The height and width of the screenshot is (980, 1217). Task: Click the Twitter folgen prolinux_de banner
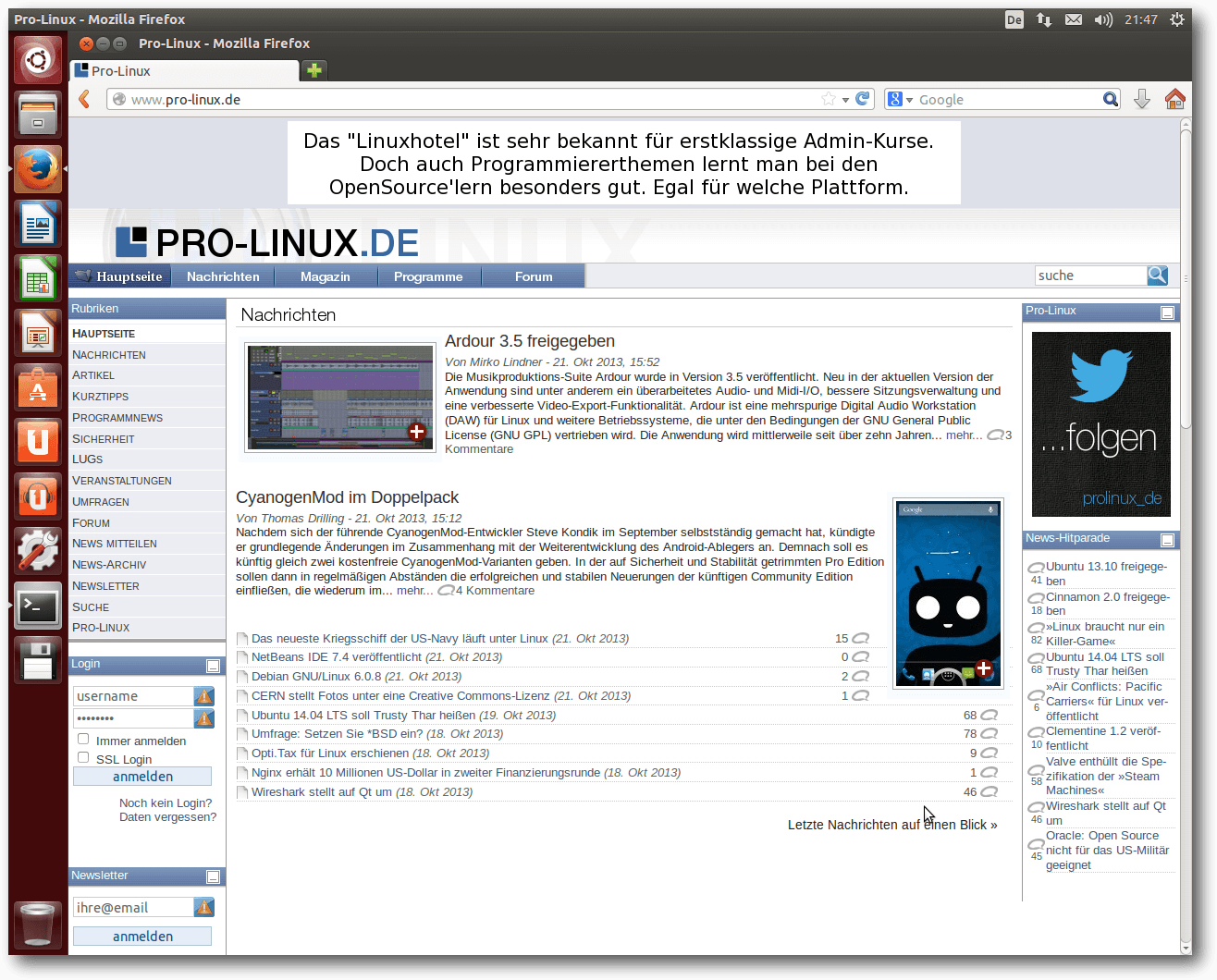pyautogui.click(x=1100, y=423)
